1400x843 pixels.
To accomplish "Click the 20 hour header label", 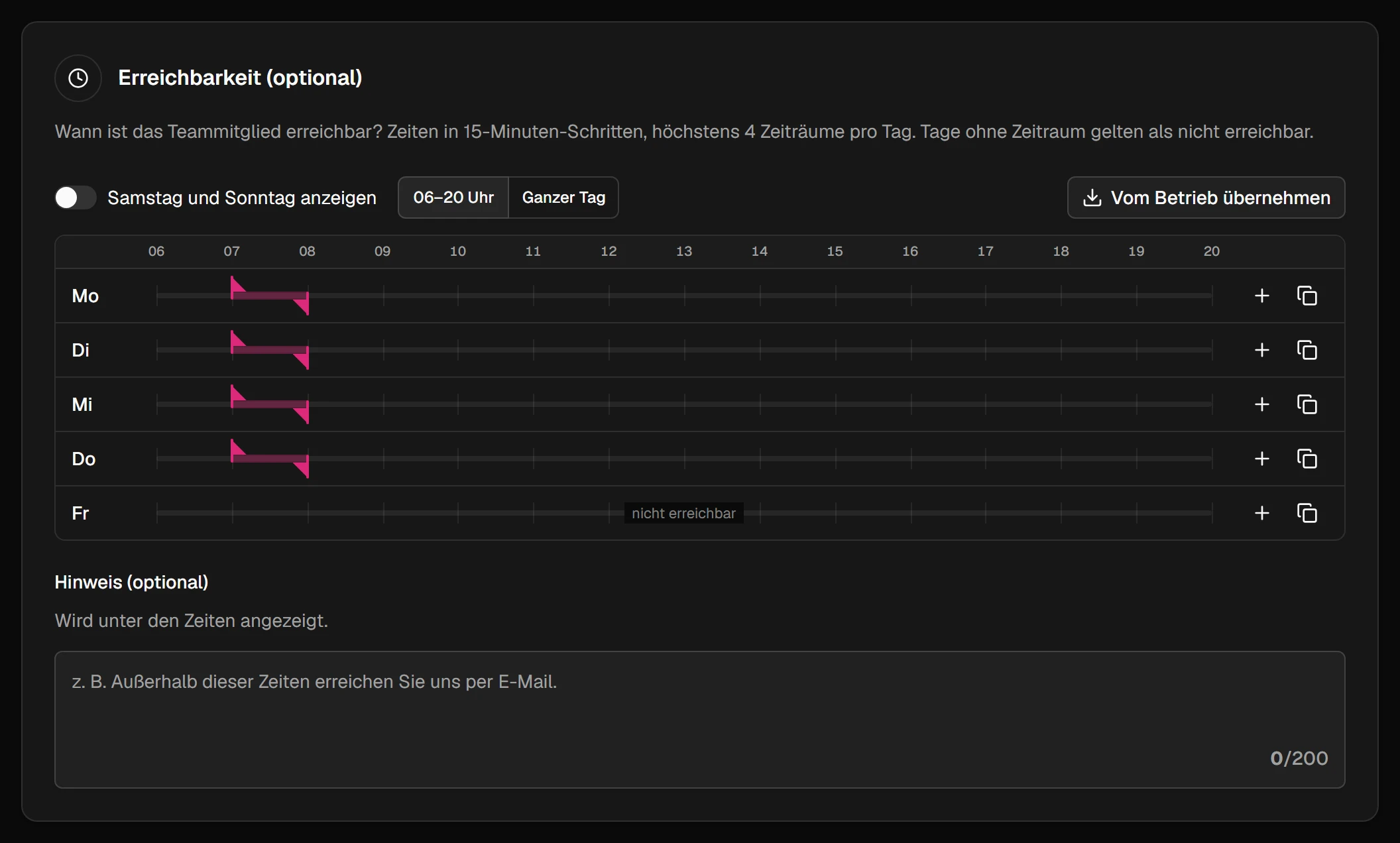I will [1212, 251].
